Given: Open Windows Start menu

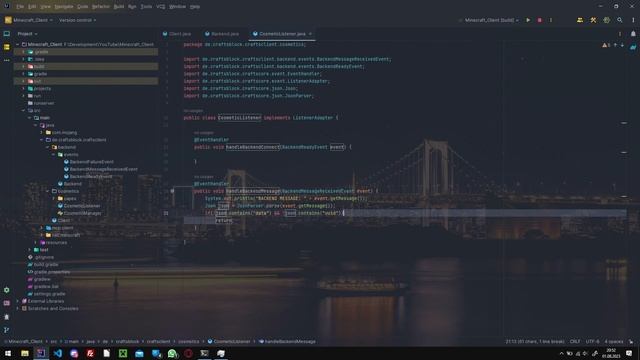Looking at the screenshot, I should pyautogui.click(x=8, y=353).
